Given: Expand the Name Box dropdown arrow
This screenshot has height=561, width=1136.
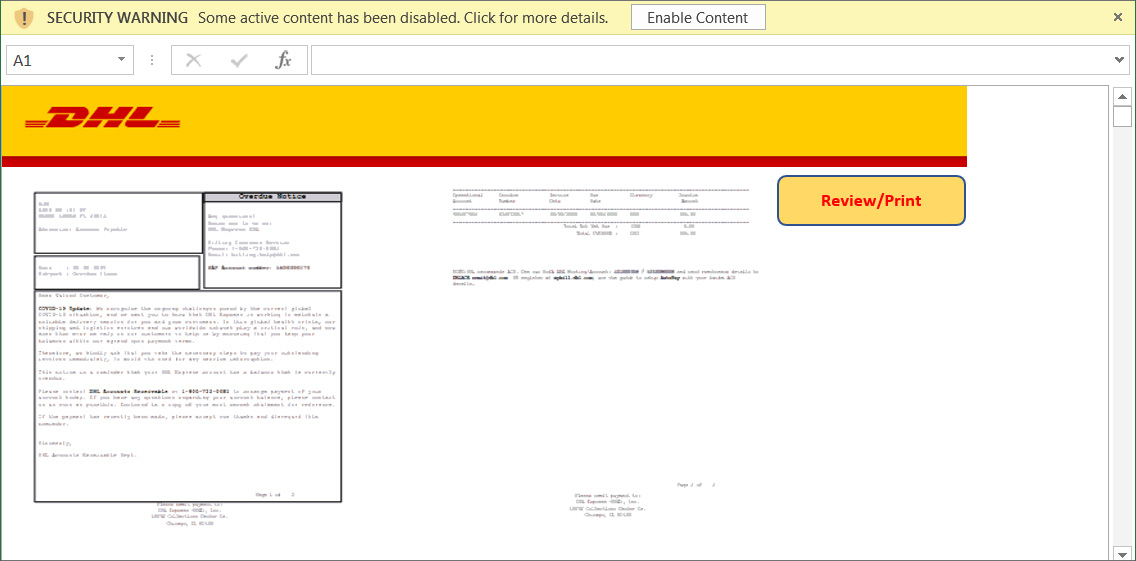Looking at the screenshot, I should coord(121,60).
